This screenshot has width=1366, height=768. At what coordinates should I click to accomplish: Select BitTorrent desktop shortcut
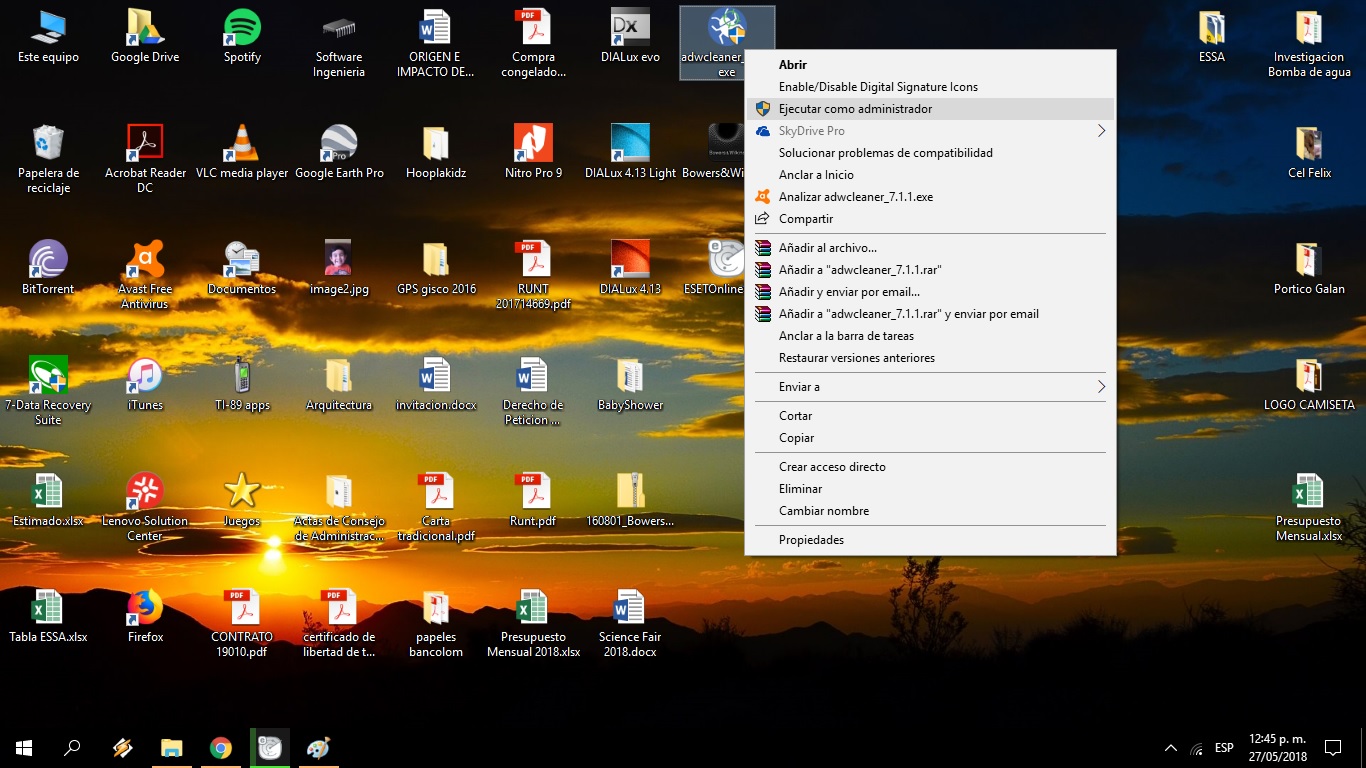pos(48,268)
